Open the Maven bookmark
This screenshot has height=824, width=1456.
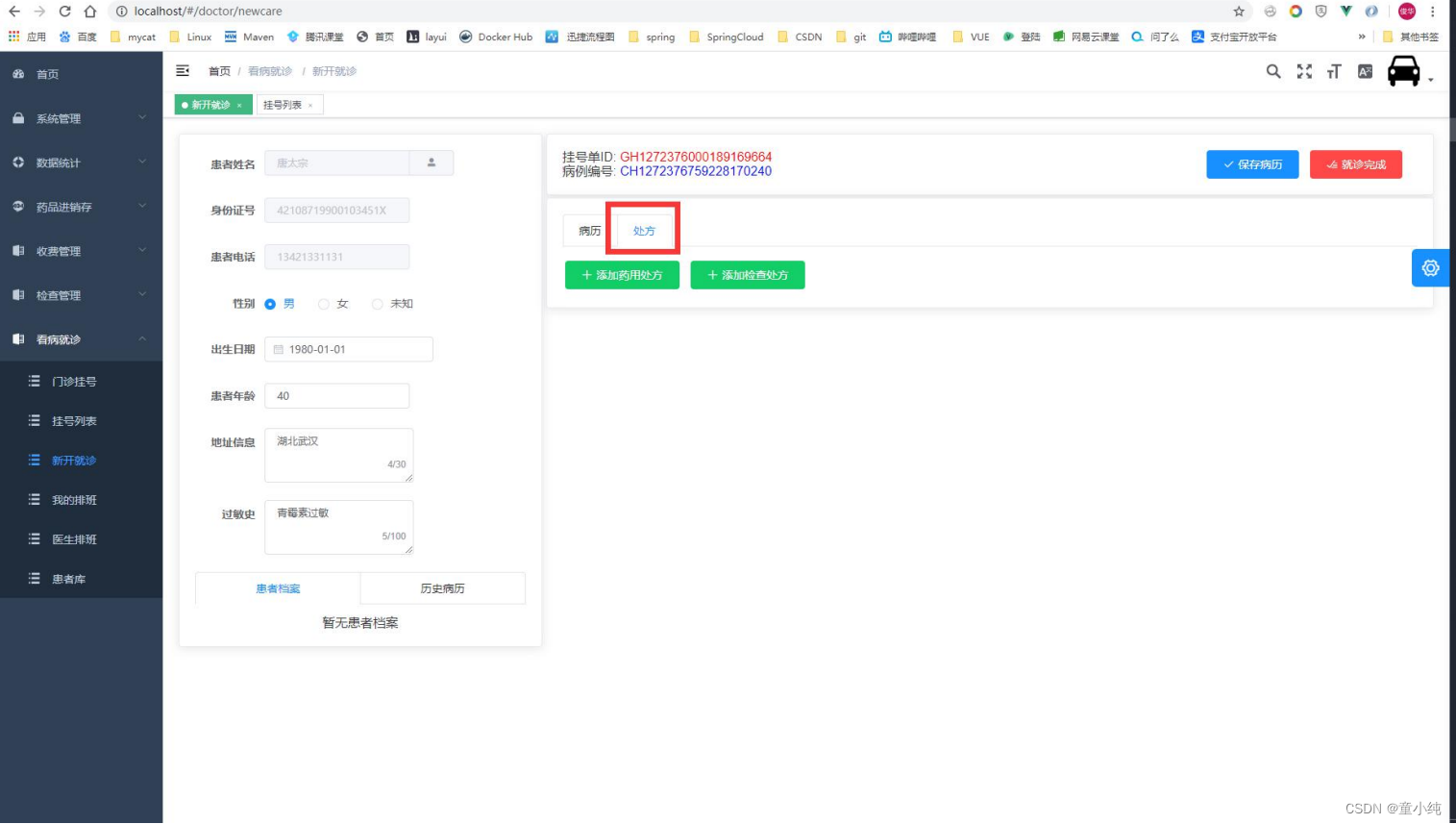[249, 37]
